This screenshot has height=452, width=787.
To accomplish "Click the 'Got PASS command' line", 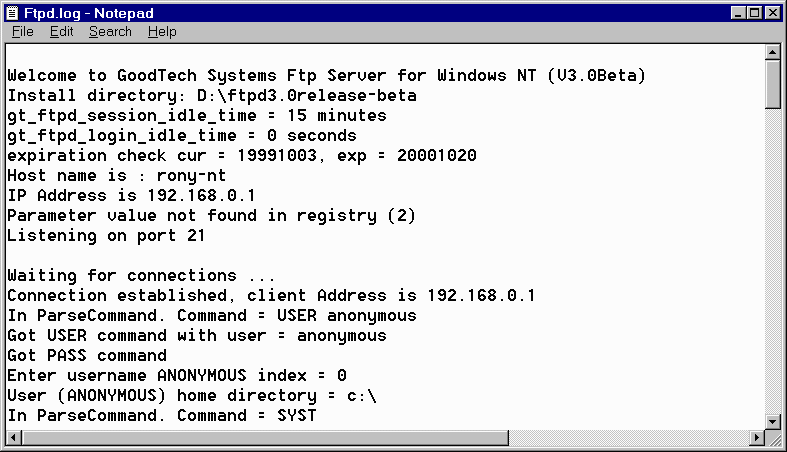I will (87, 356).
